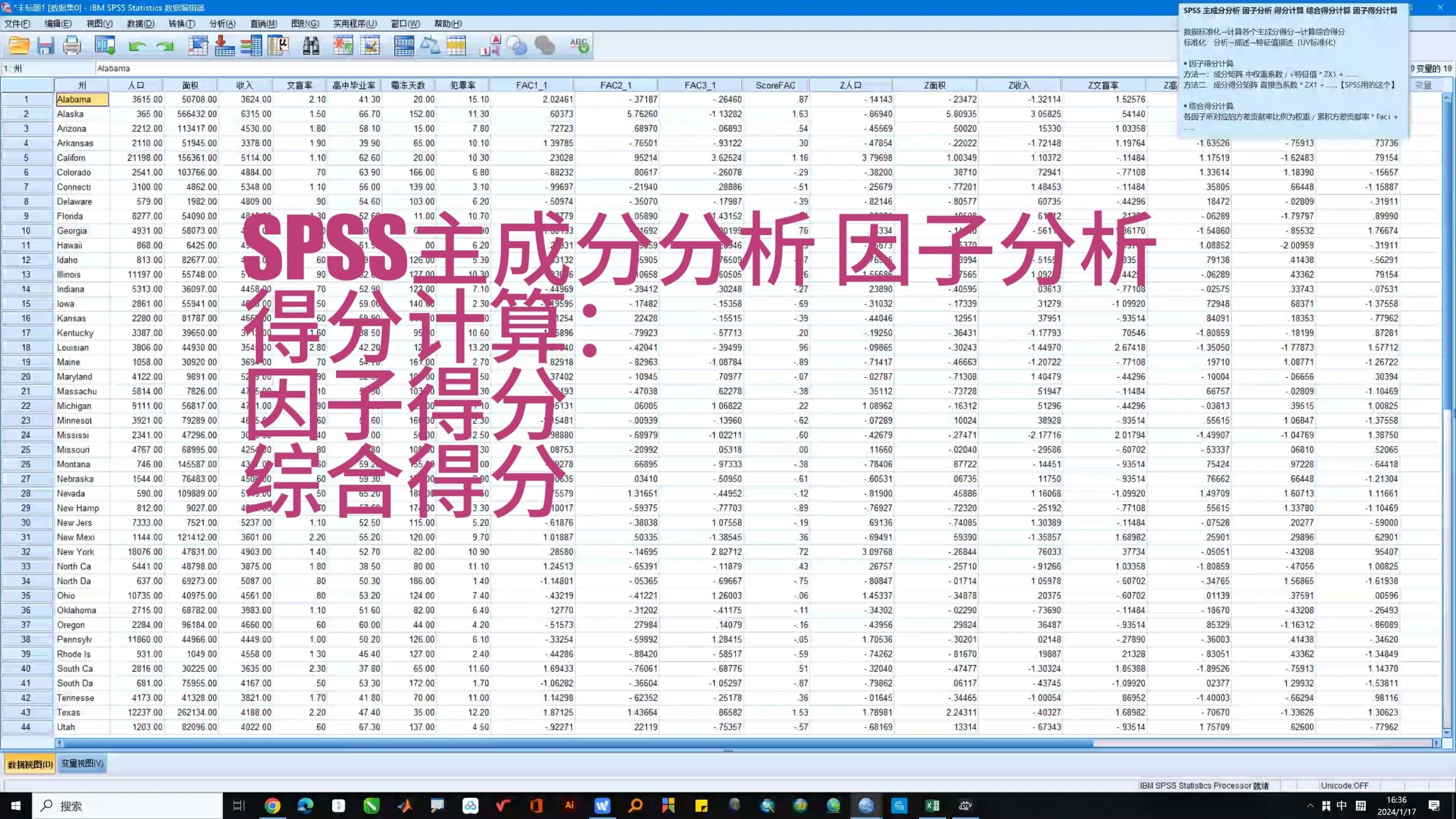
Task: Open the 实用程序(U) menu
Action: pos(355,23)
